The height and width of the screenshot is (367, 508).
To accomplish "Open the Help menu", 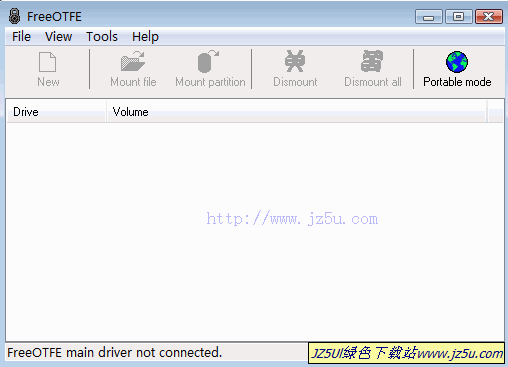I will (x=145, y=36).
